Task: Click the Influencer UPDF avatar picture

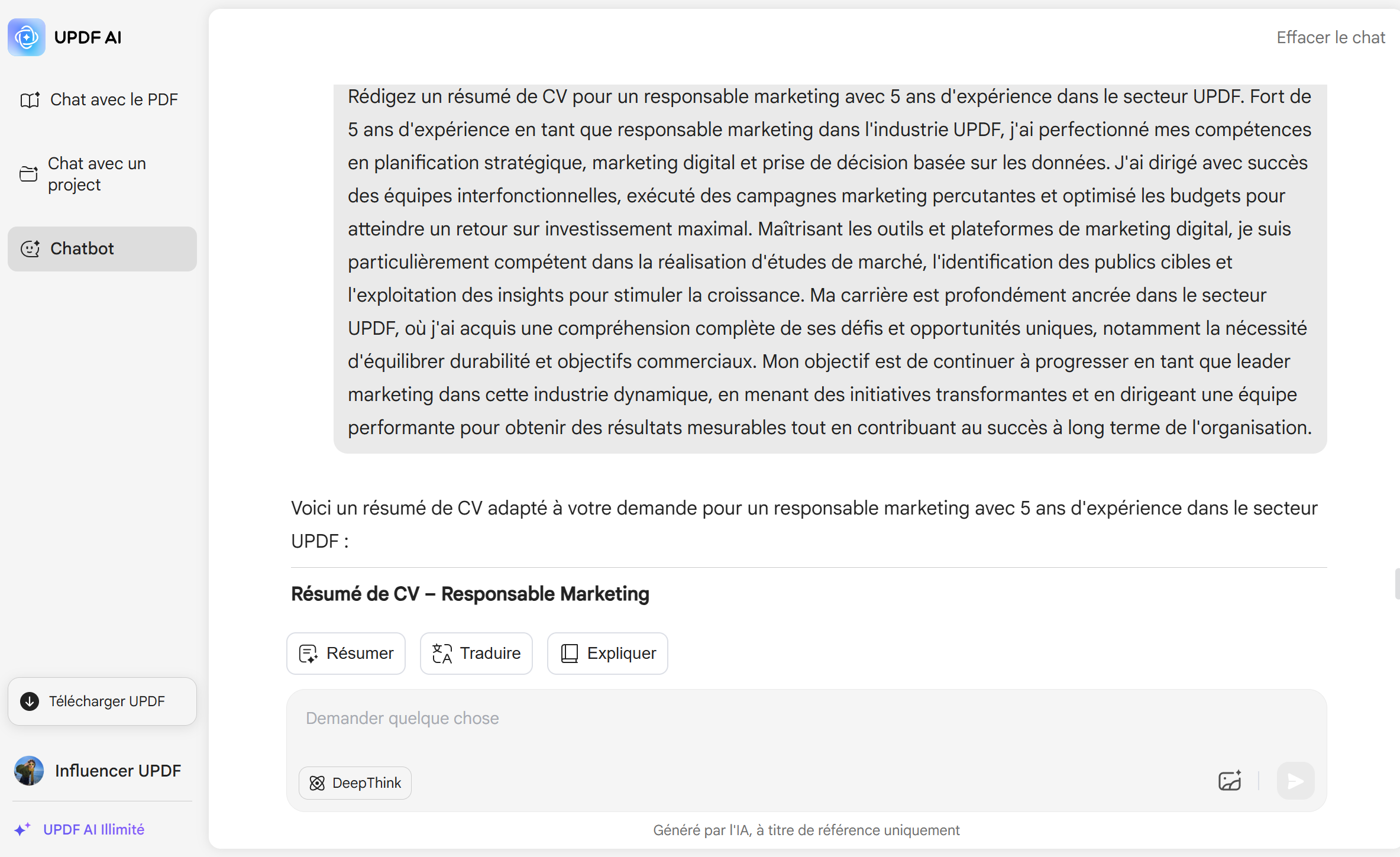Action: coord(29,771)
